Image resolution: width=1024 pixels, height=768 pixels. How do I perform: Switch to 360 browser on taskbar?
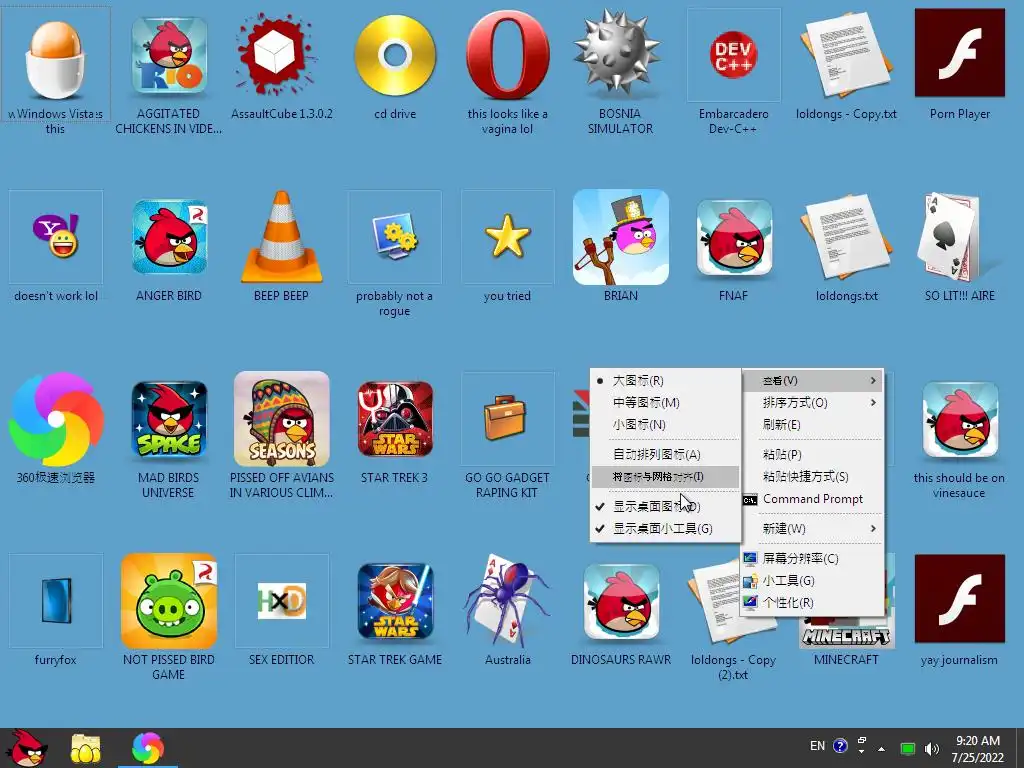148,748
